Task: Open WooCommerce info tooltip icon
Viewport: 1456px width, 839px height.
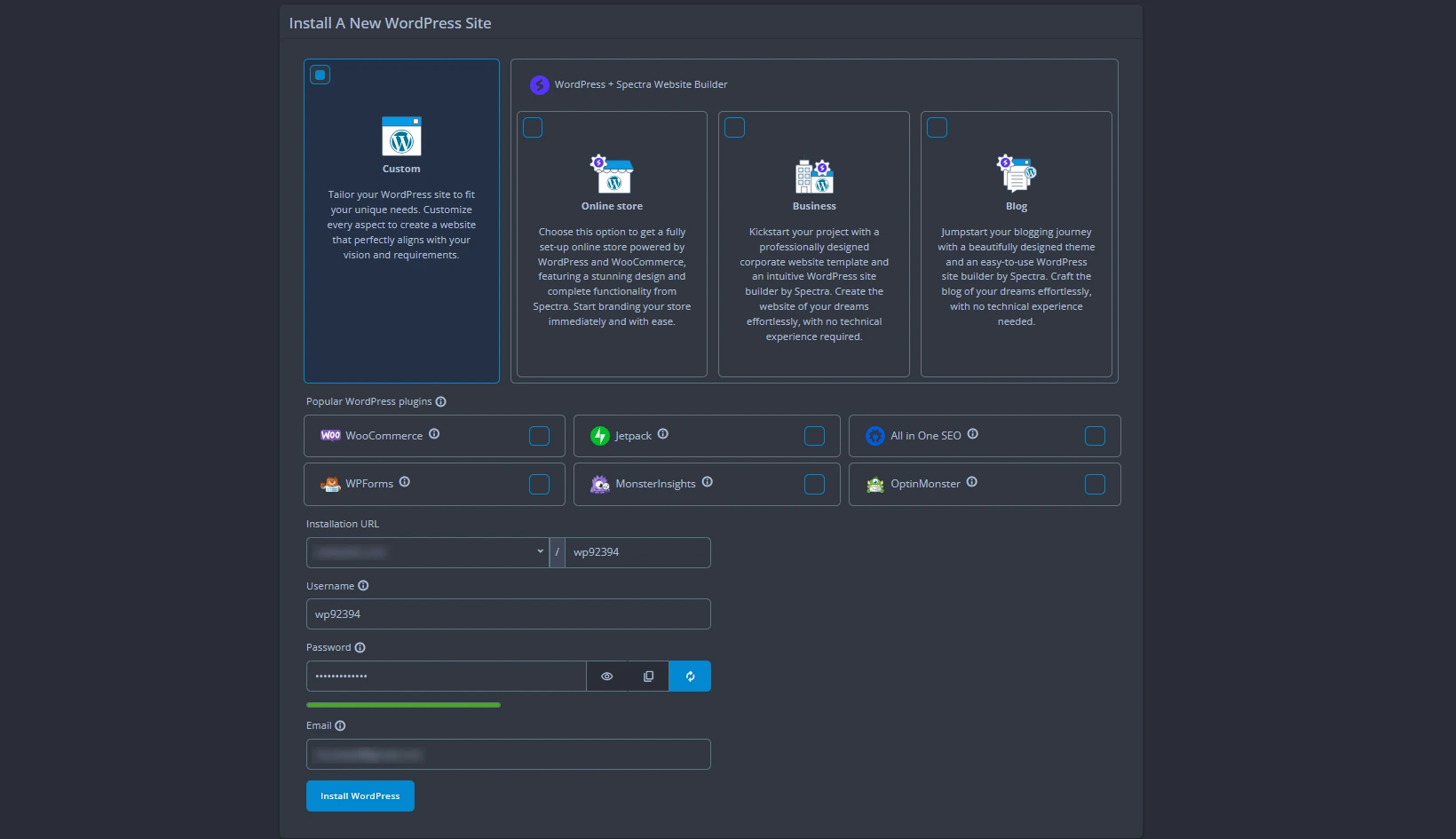Action: click(434, 434)
